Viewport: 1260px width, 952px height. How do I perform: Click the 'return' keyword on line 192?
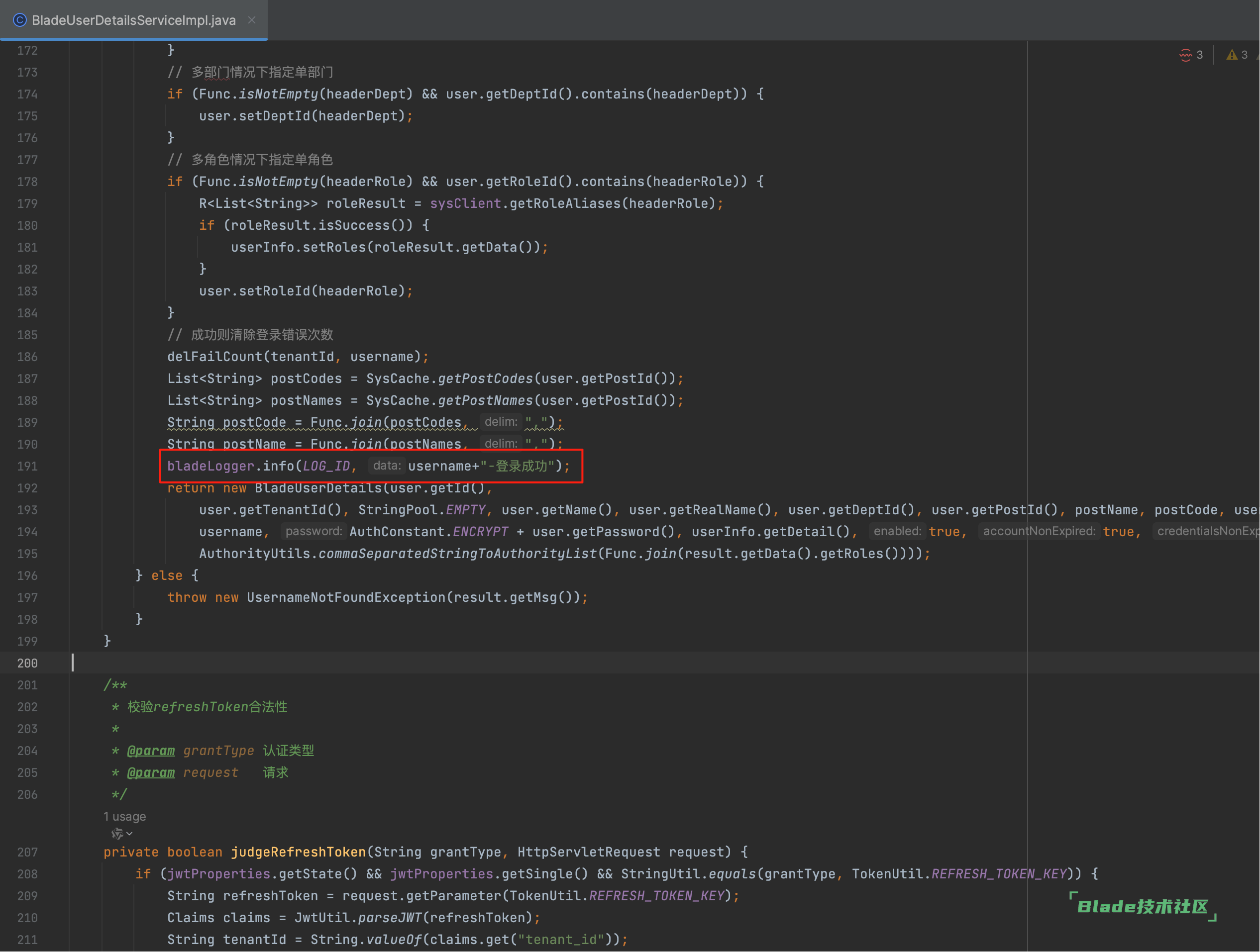click(x=191, y=488)
